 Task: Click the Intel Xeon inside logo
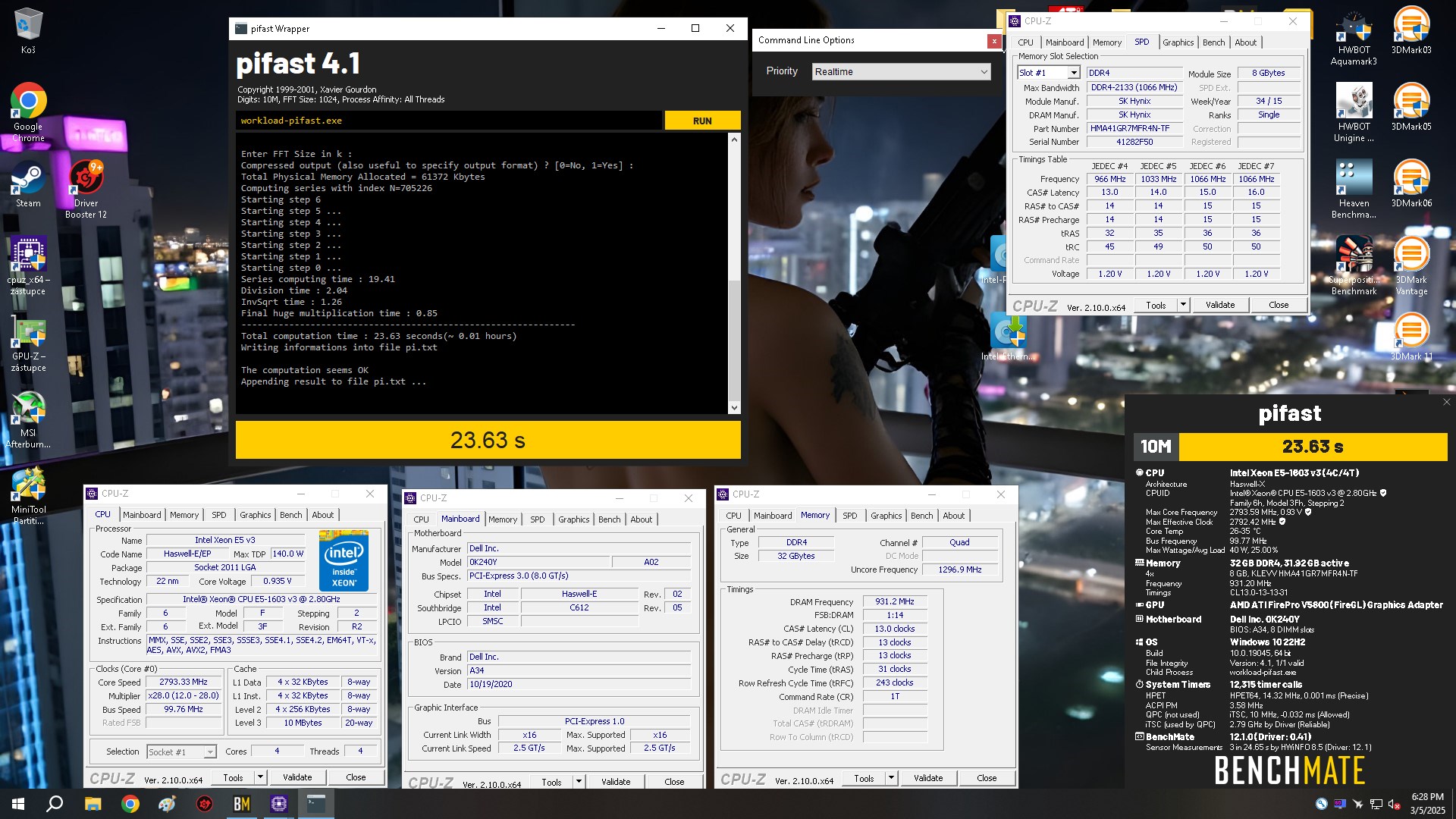click(x=344, y=561)
